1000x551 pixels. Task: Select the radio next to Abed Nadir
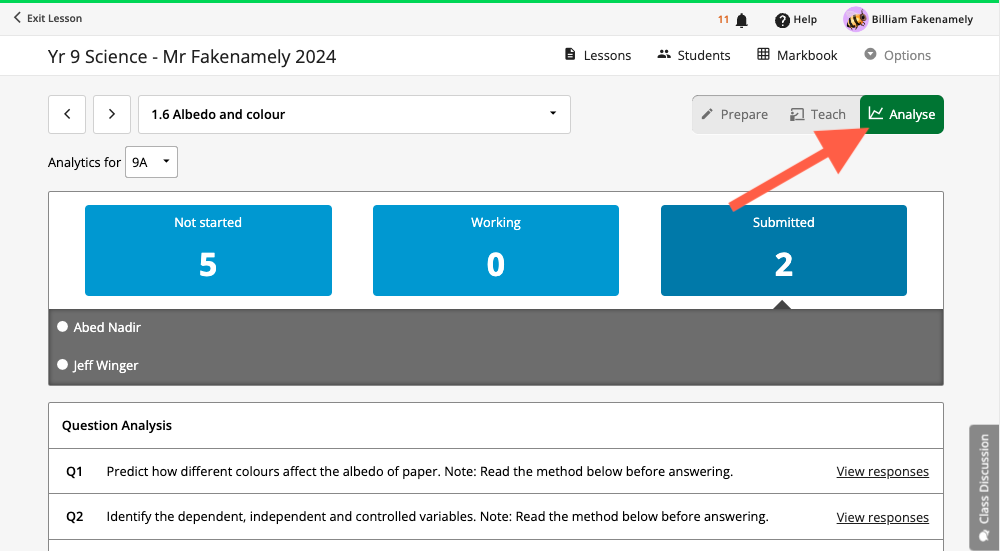coord(62,327)
